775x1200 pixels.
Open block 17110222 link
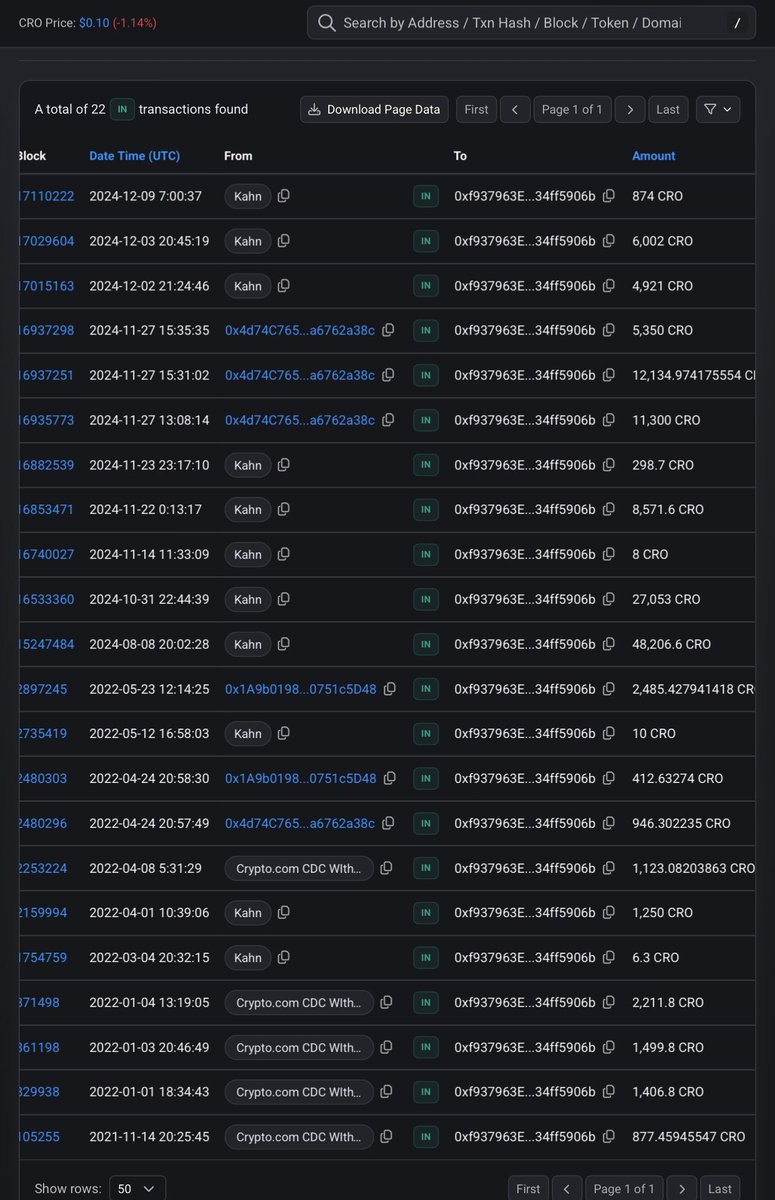46,196
